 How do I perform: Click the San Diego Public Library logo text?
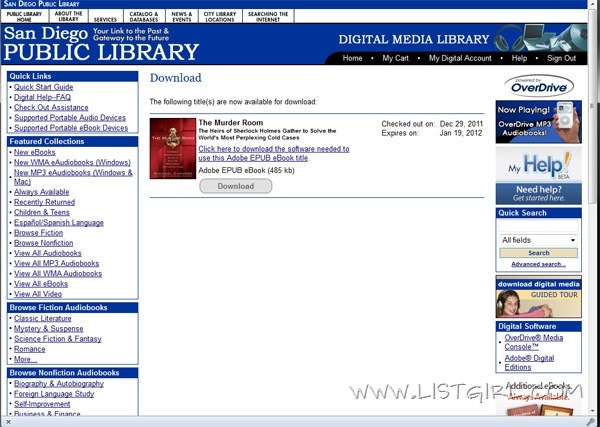101,43
